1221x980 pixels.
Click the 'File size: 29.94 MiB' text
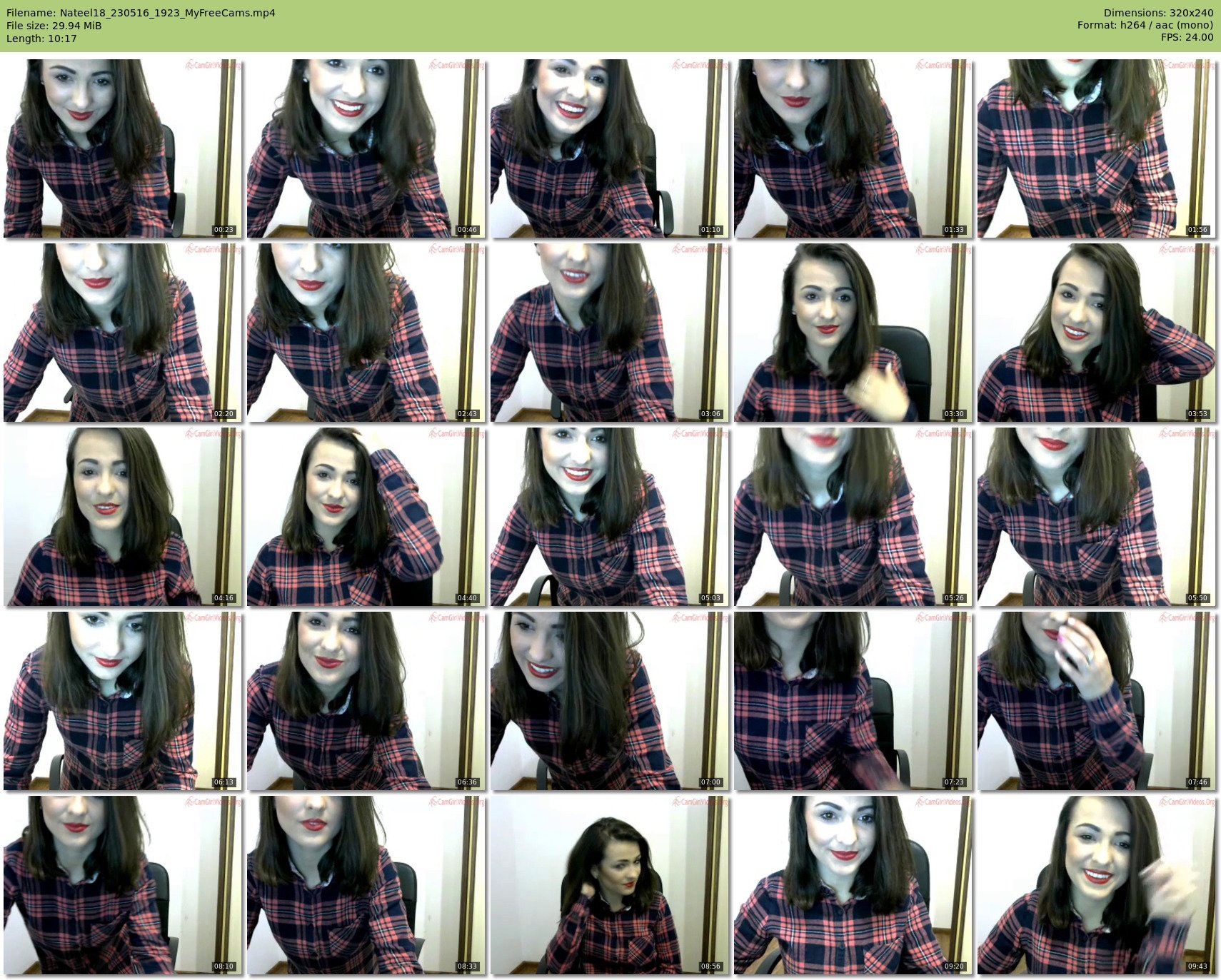point(54,26)
